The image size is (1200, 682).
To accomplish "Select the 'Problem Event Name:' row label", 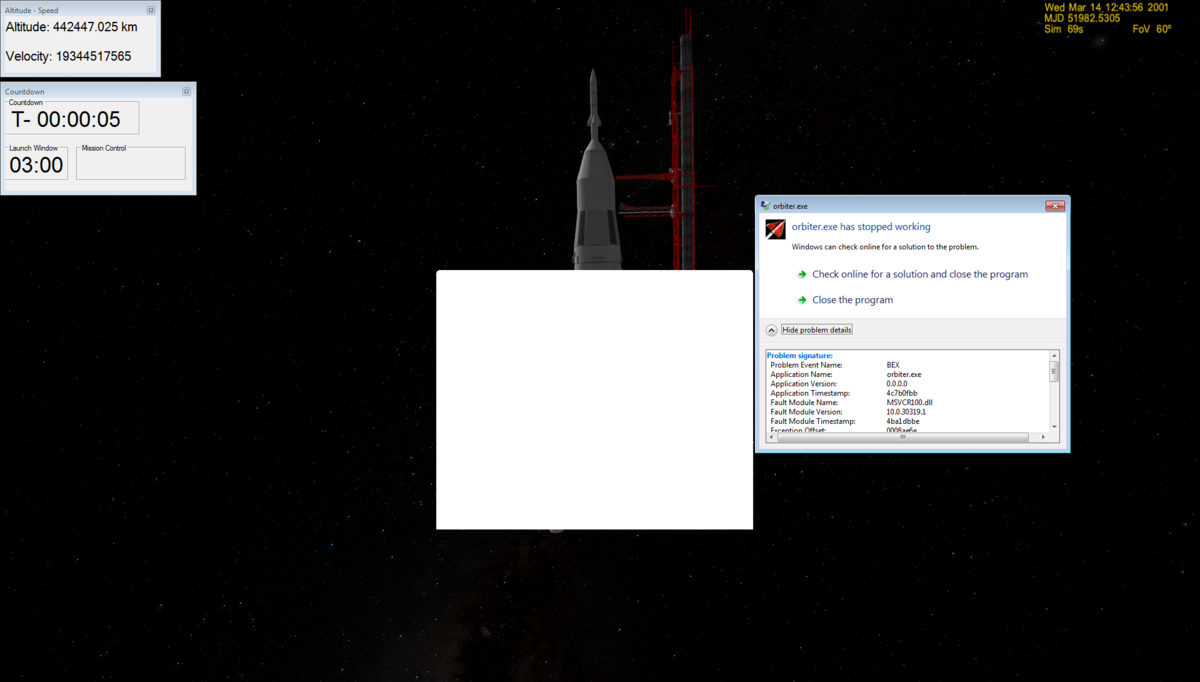I will click(x=806, y=365).
